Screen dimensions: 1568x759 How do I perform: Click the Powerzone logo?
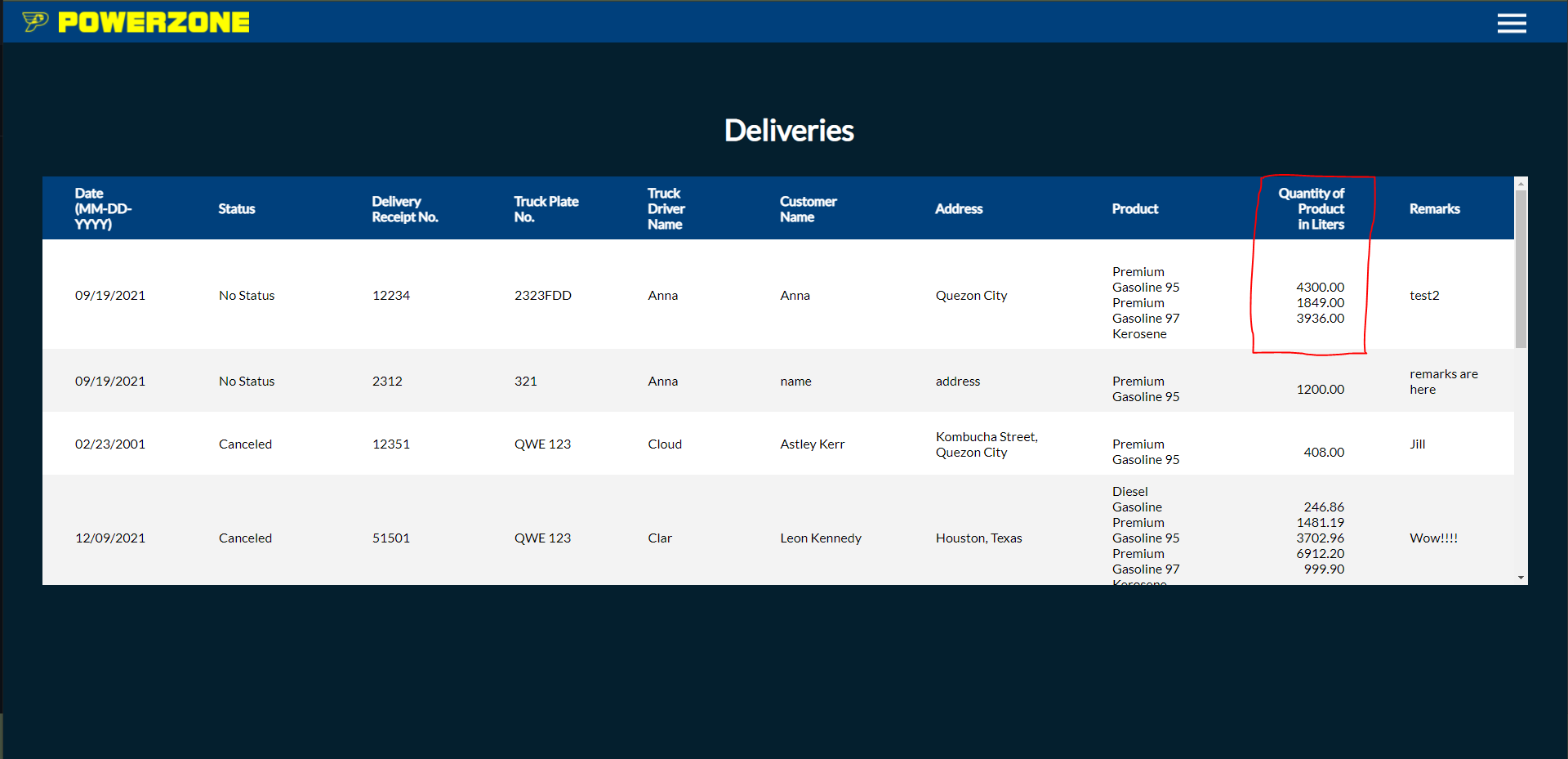136,22
